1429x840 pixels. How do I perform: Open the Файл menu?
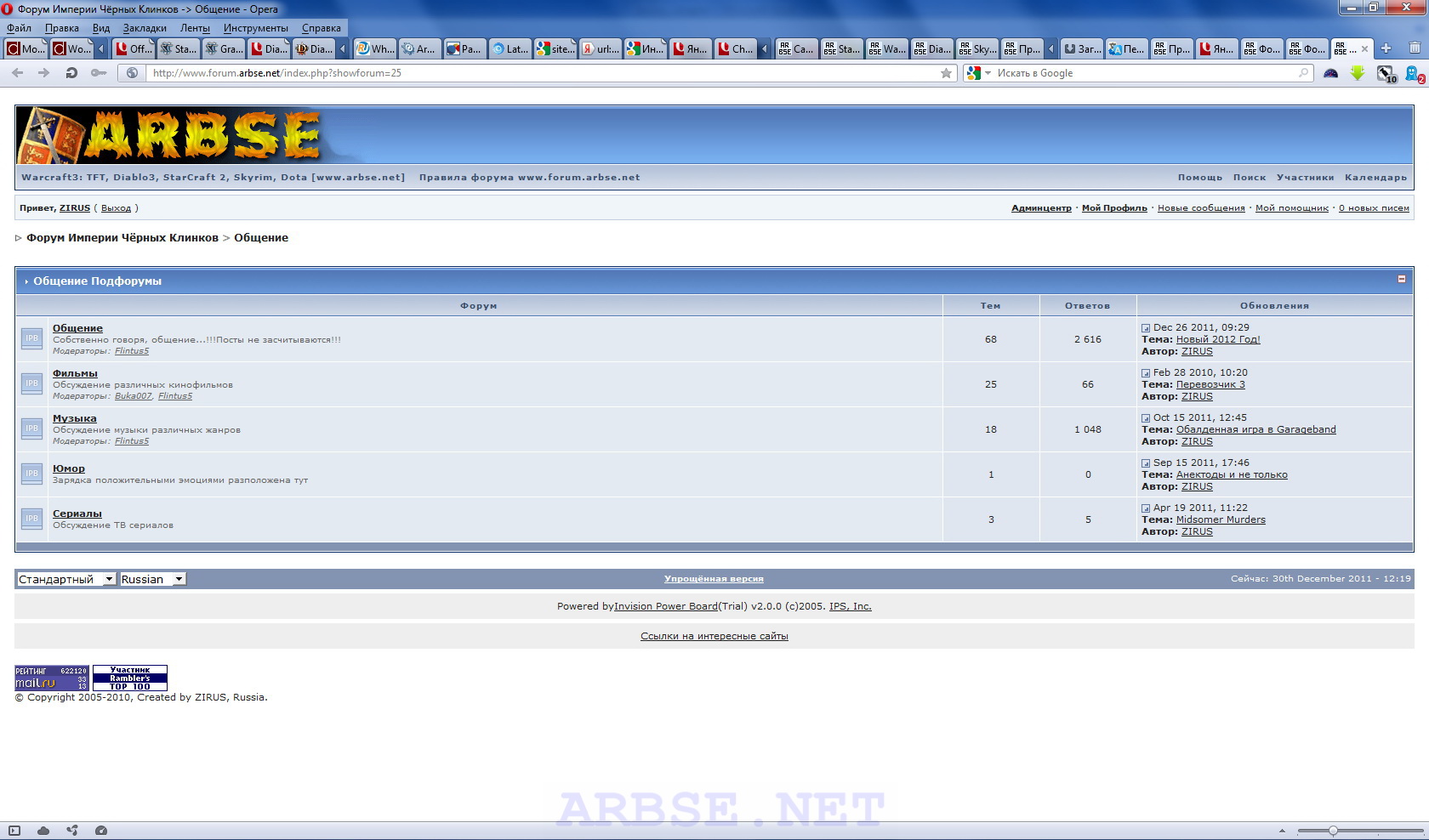tap(20, 28)
